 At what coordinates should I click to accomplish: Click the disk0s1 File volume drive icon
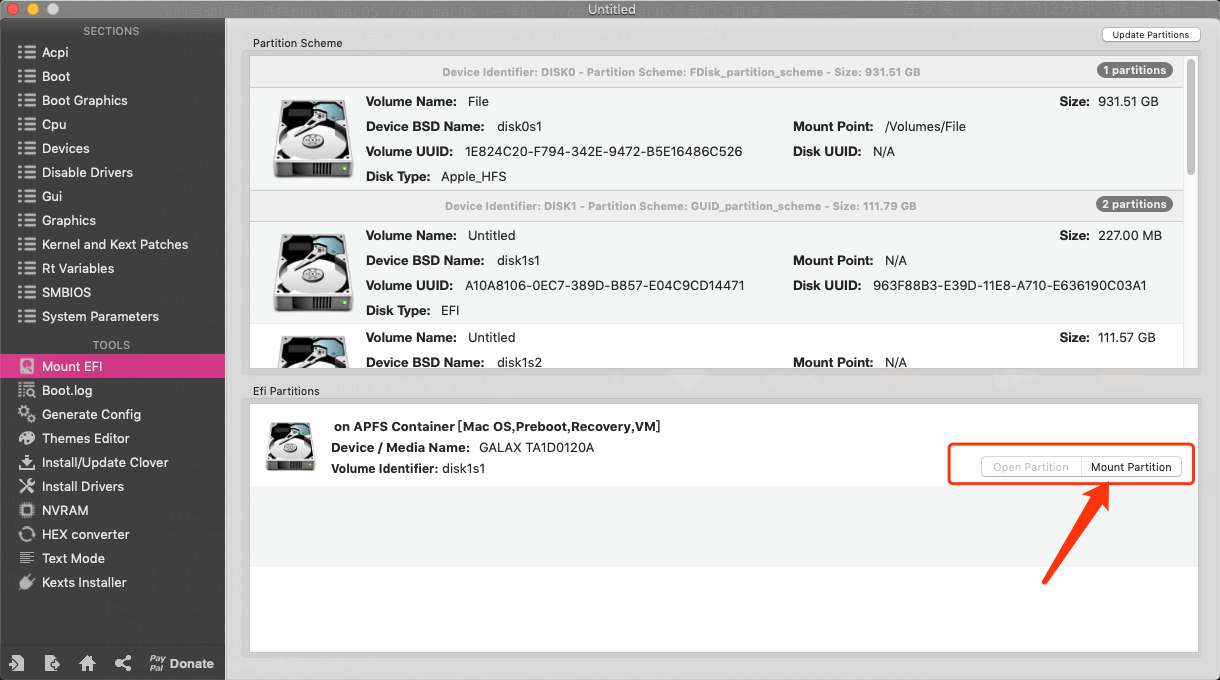point(312,139)
